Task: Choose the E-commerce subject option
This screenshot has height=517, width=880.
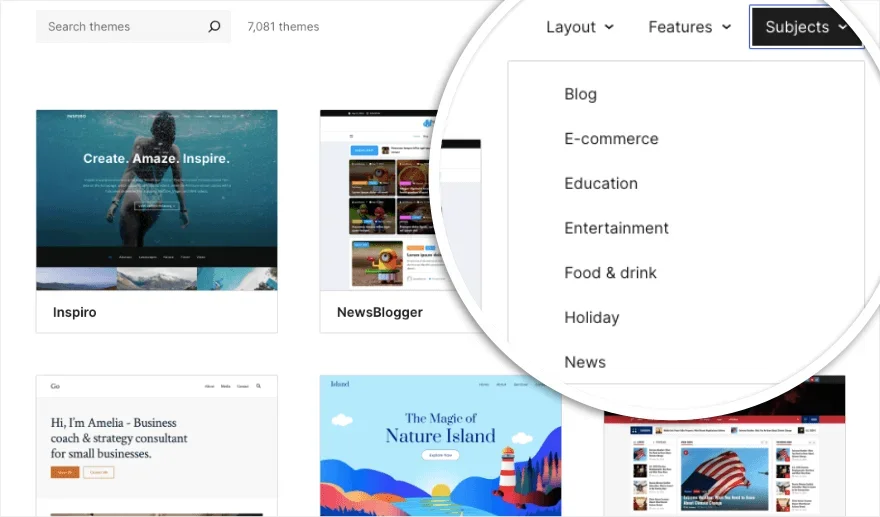Action: [611, 139]
